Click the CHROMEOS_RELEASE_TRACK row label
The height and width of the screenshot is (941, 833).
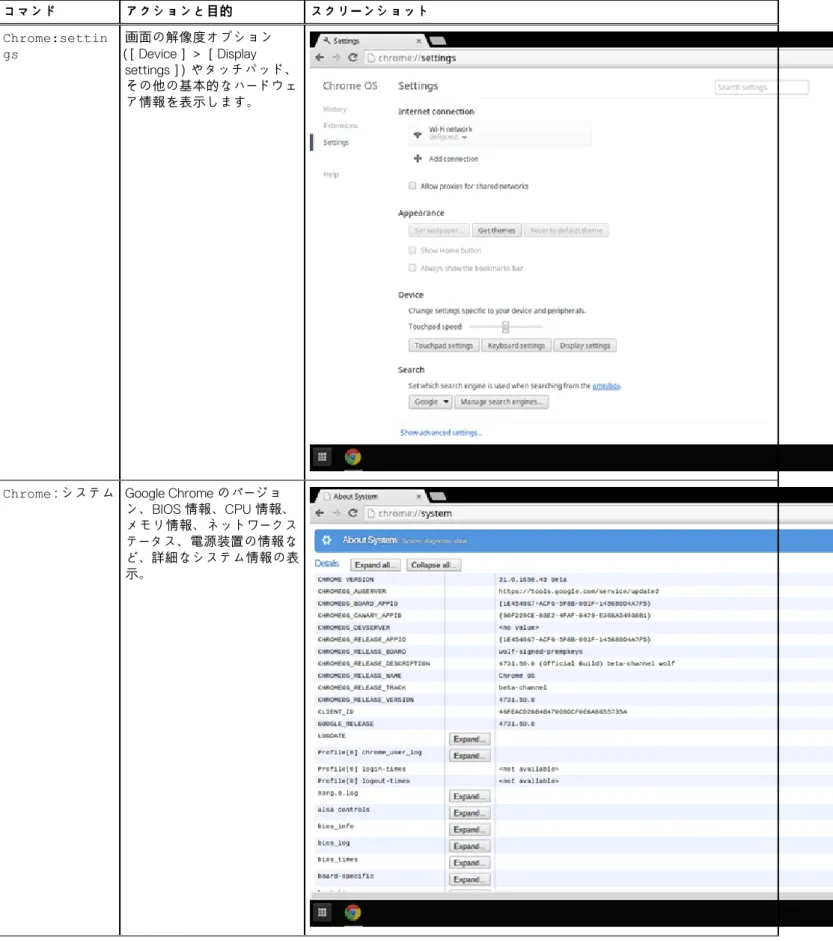[x=362, y=688]
